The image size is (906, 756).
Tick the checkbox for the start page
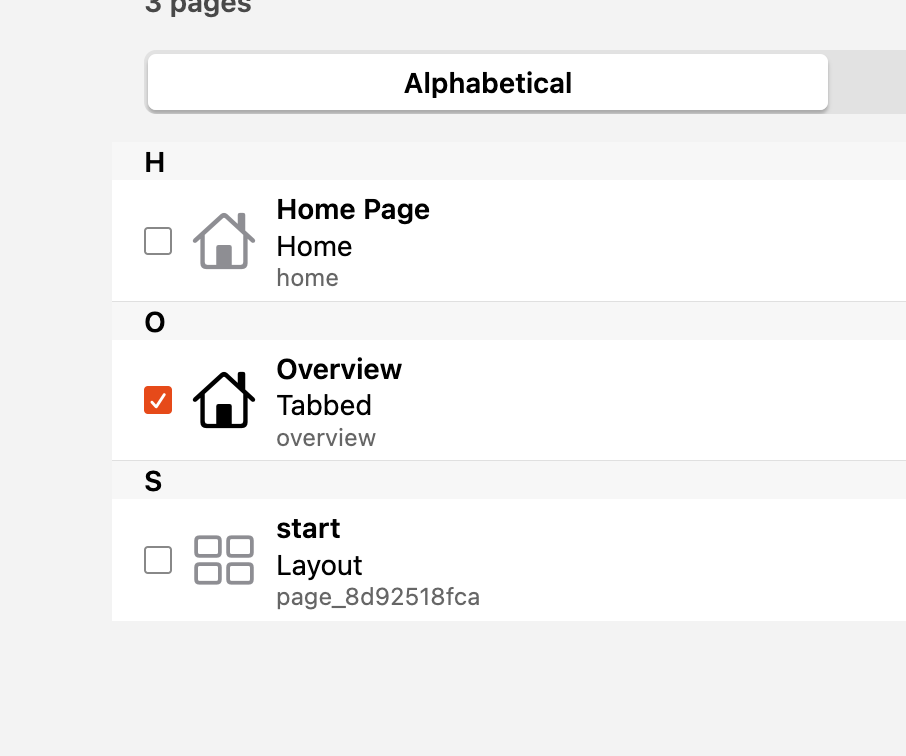(x=158, y=560)
